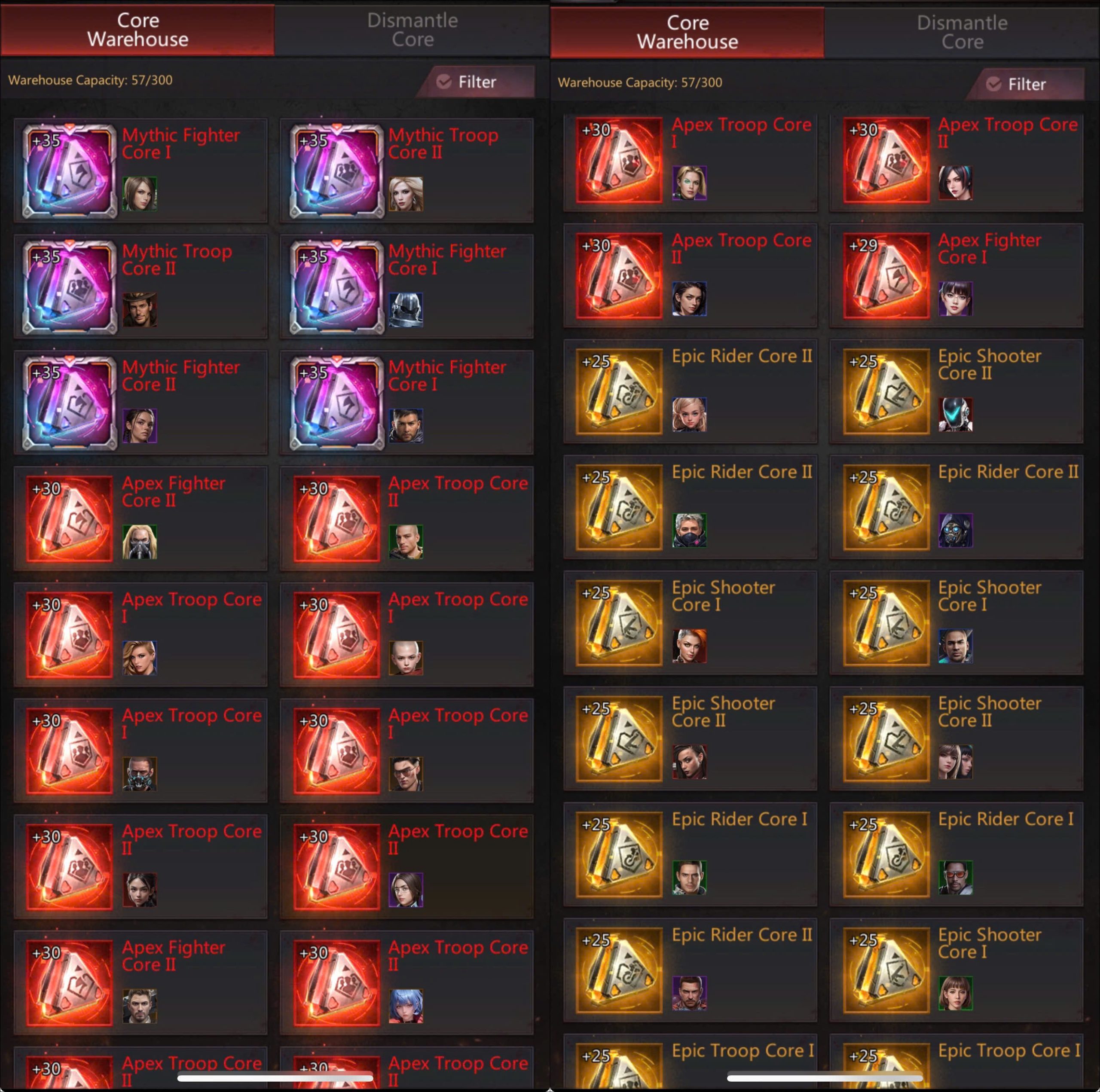The image size is (1100, 1092).
Task: Click the armored knight hero portrait
Action: [x=405, y=310]
